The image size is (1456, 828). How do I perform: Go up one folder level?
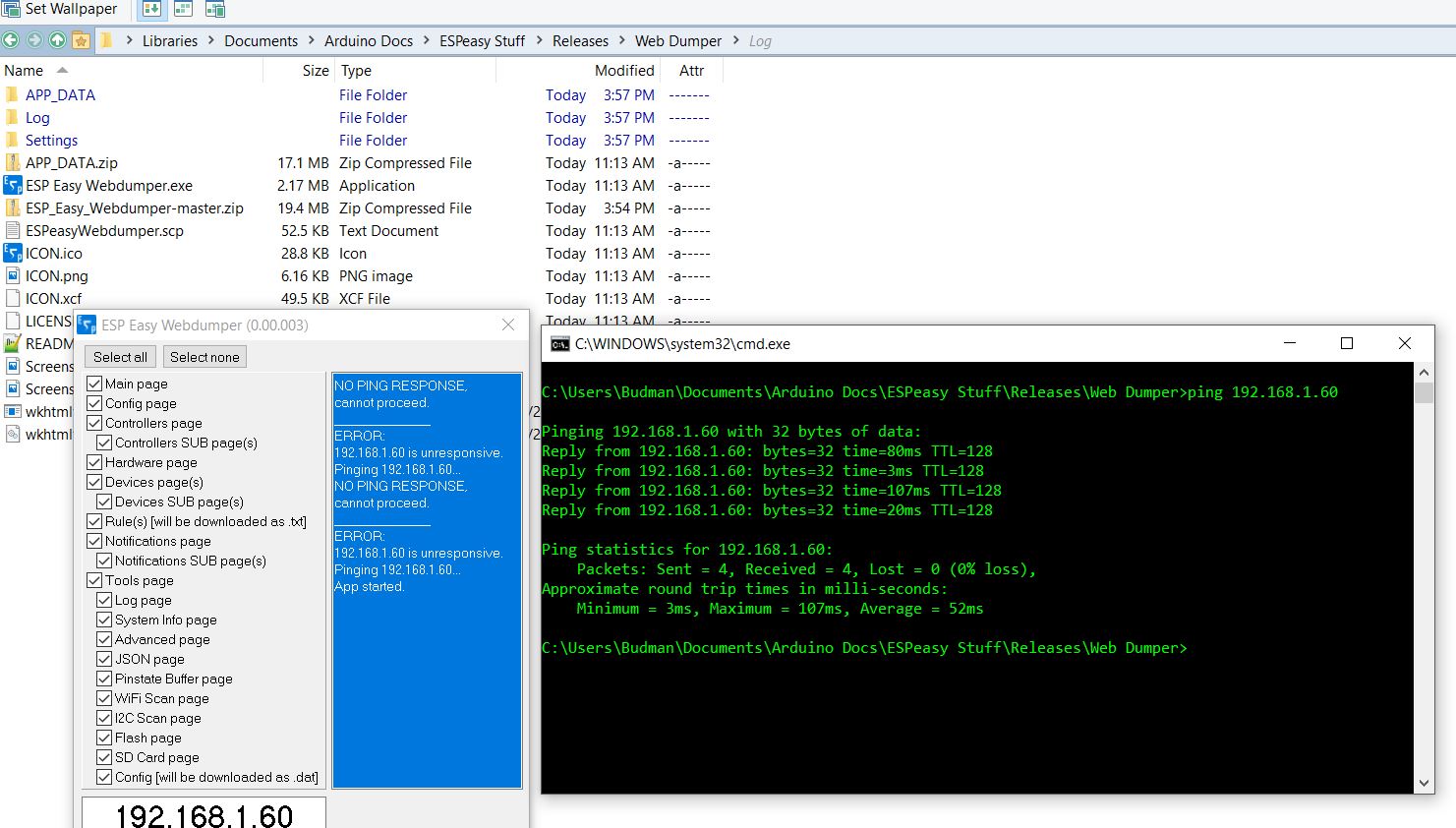pyautogui.click(x=57, y=40)
